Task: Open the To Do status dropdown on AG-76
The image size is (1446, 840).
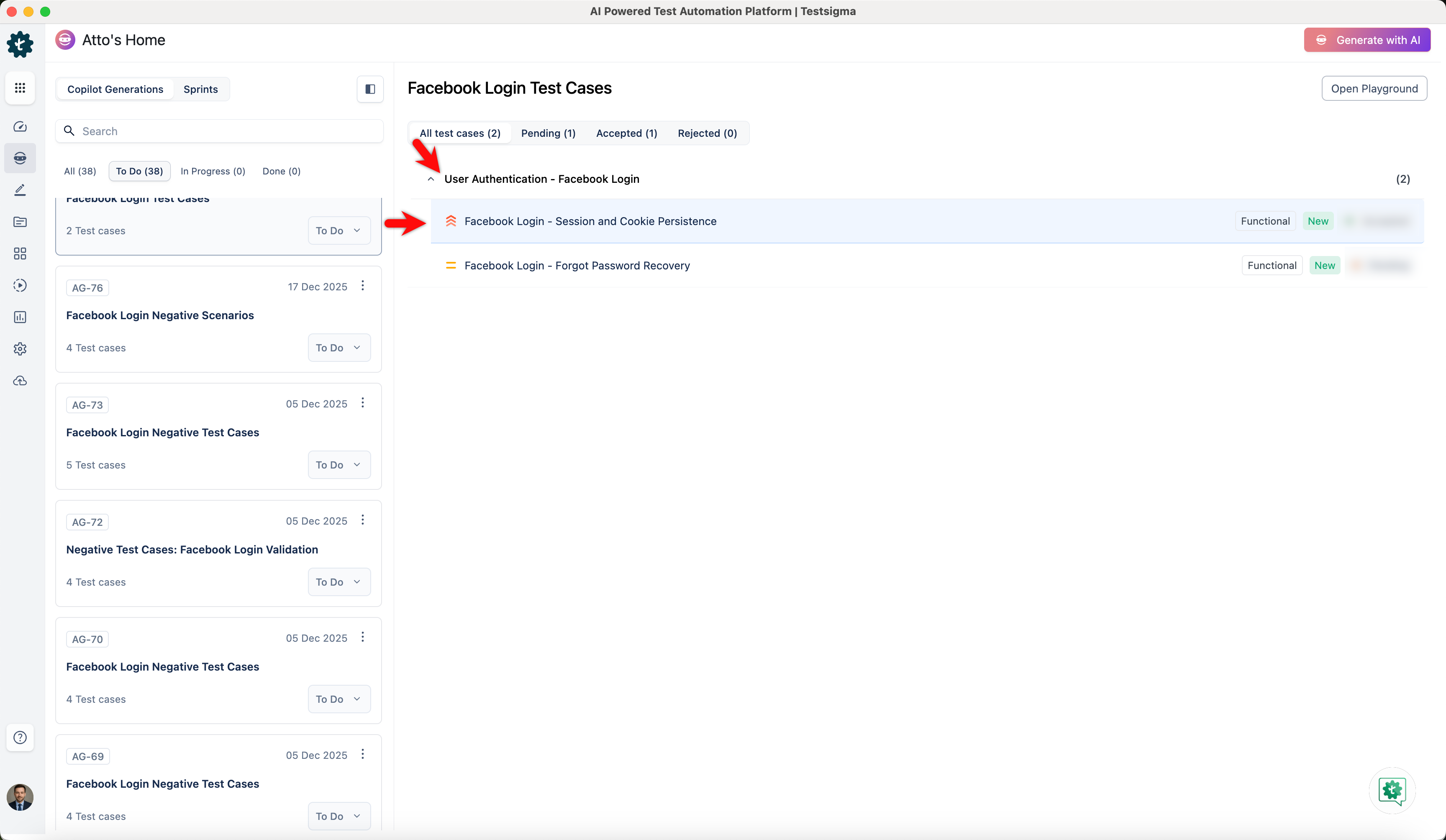Action: (x=338, y=347)
